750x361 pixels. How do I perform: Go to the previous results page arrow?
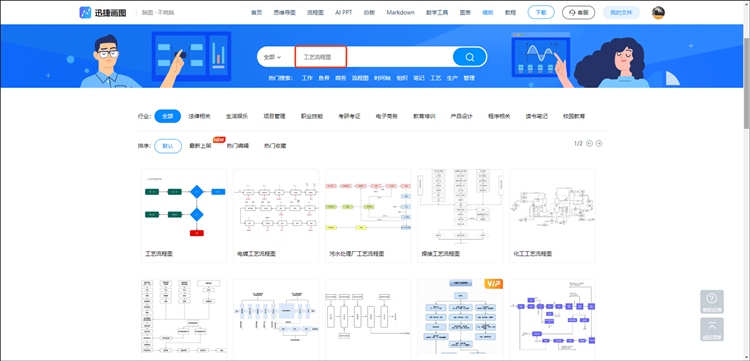(x=589, y=143)
